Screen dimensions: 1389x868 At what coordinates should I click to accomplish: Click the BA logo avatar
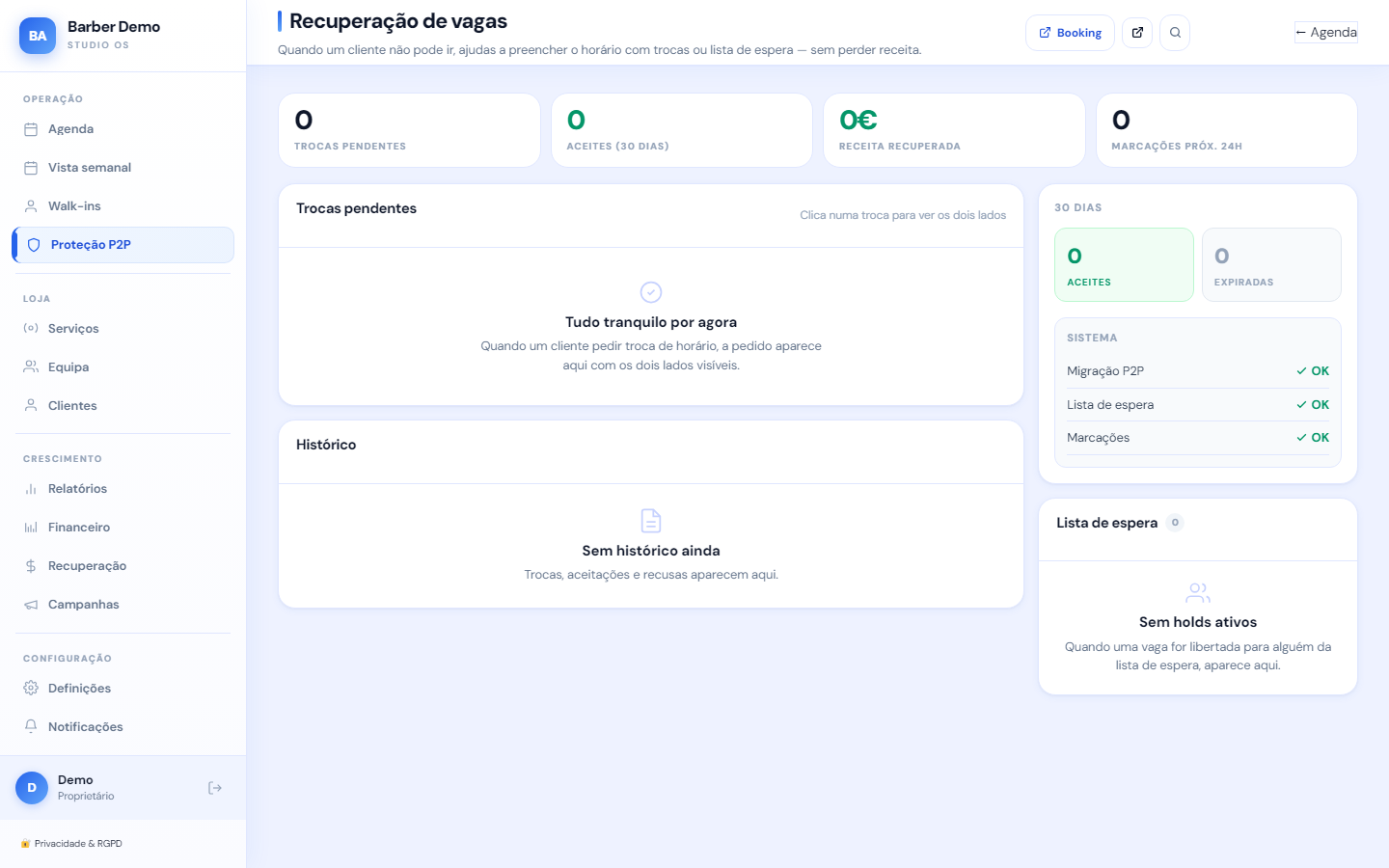(38, 36)
